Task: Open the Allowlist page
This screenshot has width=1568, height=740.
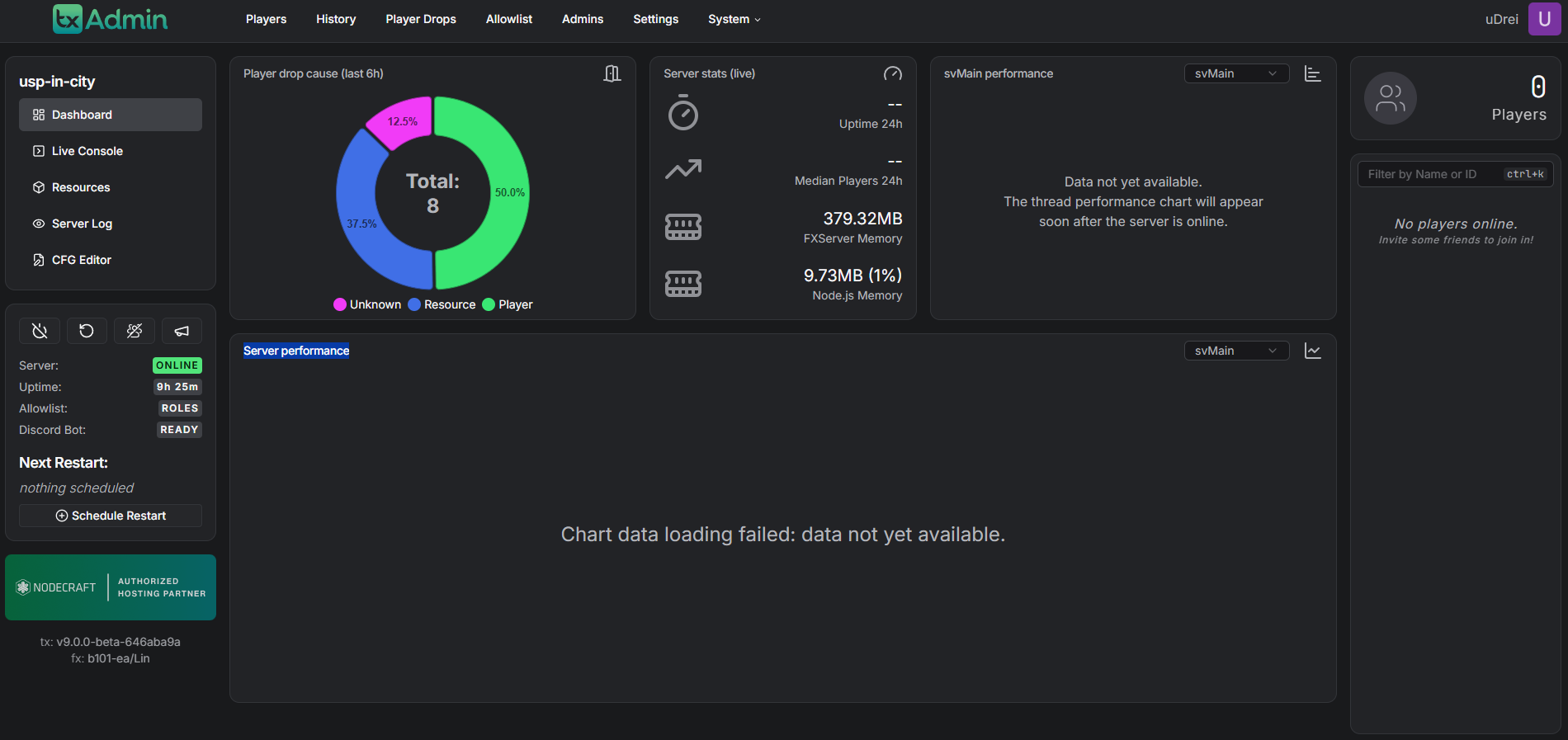Action: point(509,19)
